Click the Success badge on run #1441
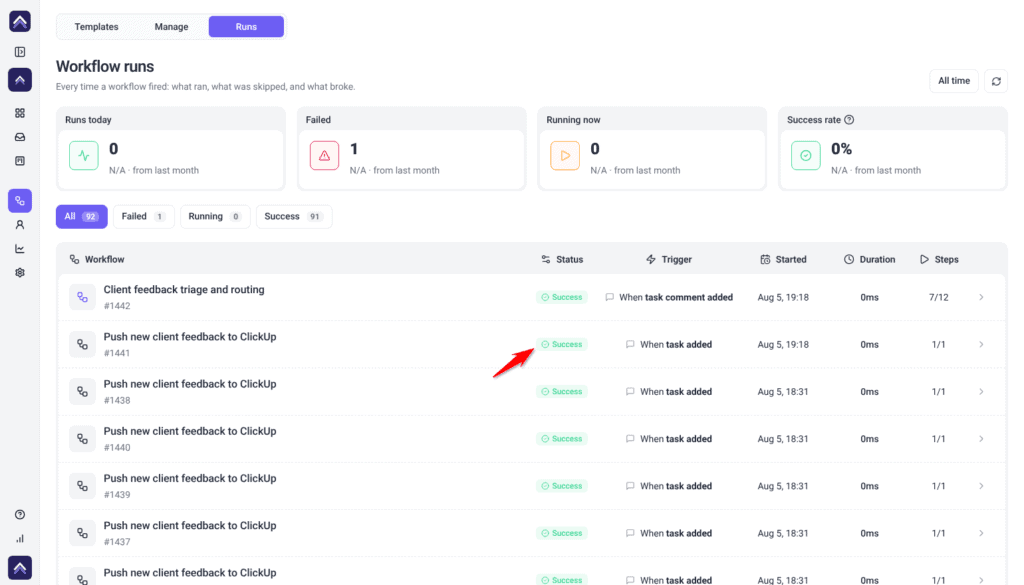Screen dimensions: 1024x585 [x=562, y=344]
